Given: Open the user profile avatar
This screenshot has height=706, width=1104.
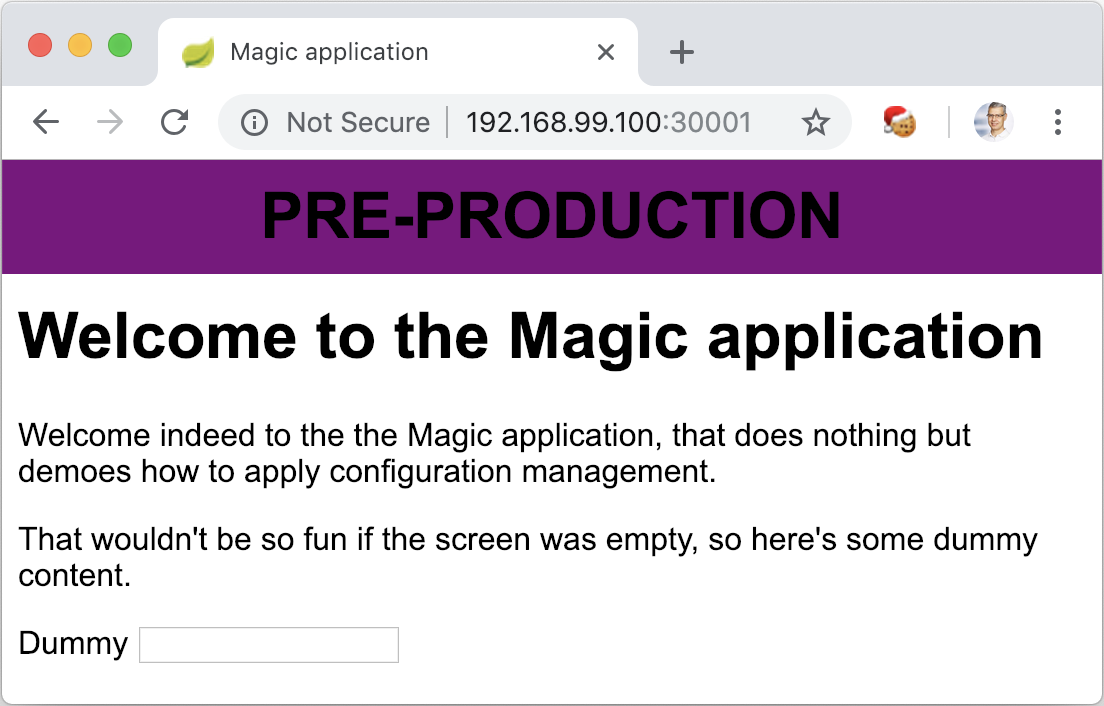Looking at the screenshot, I should [x=993, y=122].
